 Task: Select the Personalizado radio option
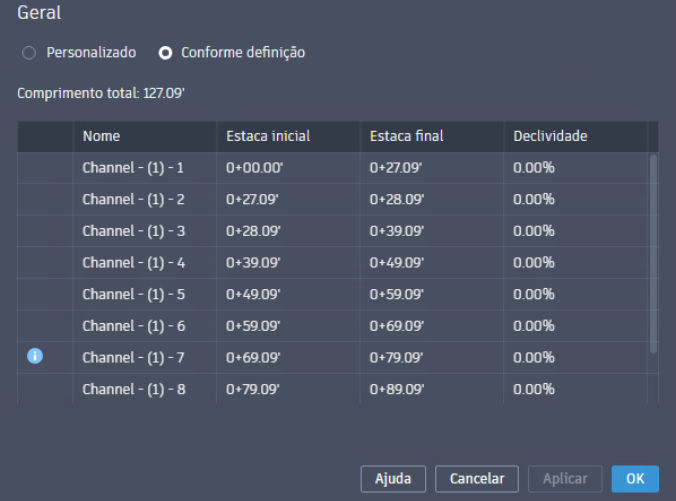(28, 52)
